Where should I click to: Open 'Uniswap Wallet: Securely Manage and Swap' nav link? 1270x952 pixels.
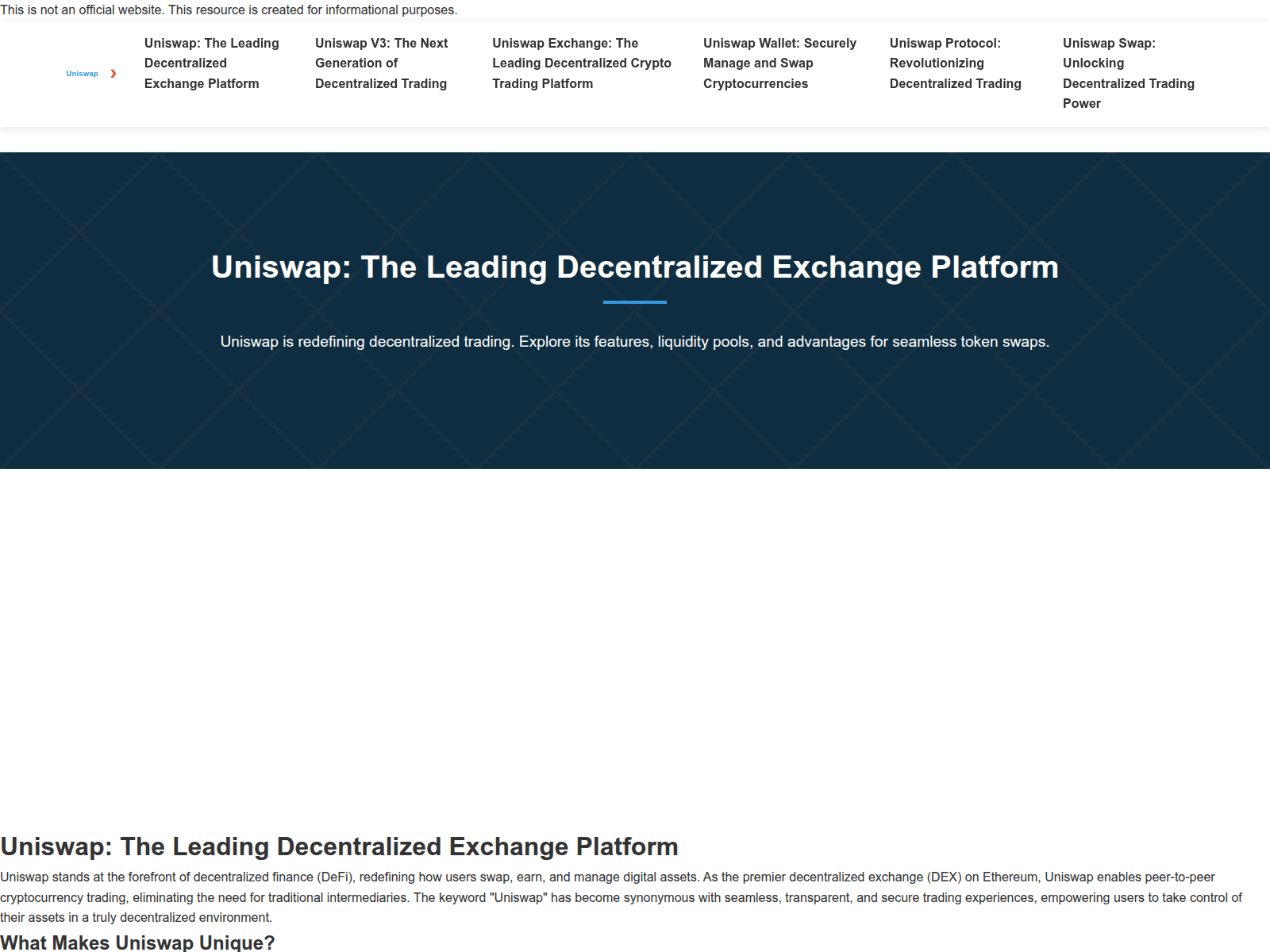780,63
